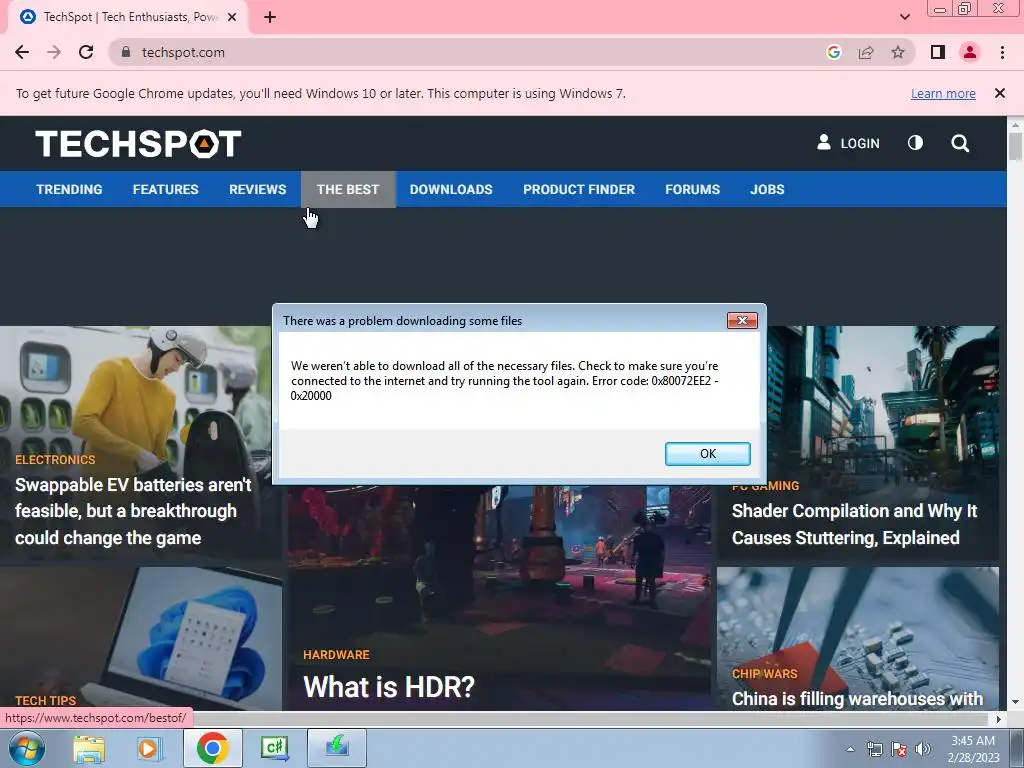Open the Chrome profile avatar
Image resolution: width=1024 pixels, height=768 pixels.
(970, 52)
